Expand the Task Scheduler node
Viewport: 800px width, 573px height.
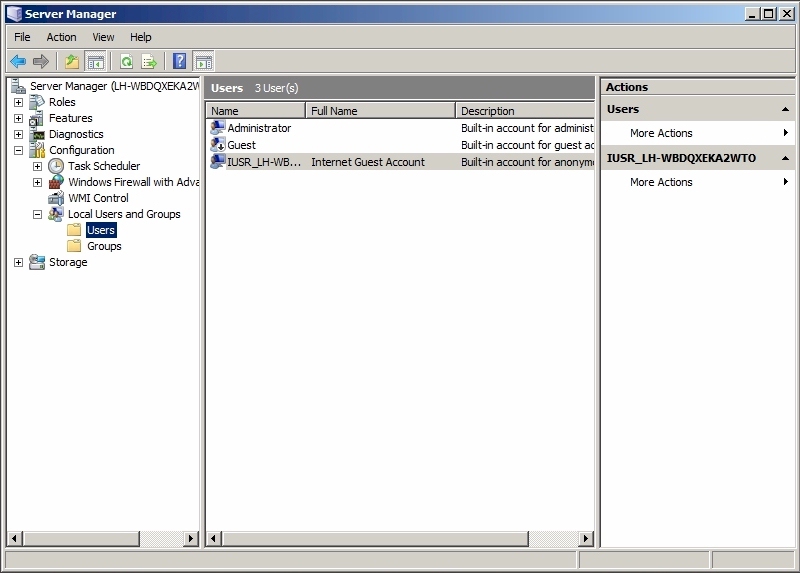pyautogui.click(x=37, y=166)
